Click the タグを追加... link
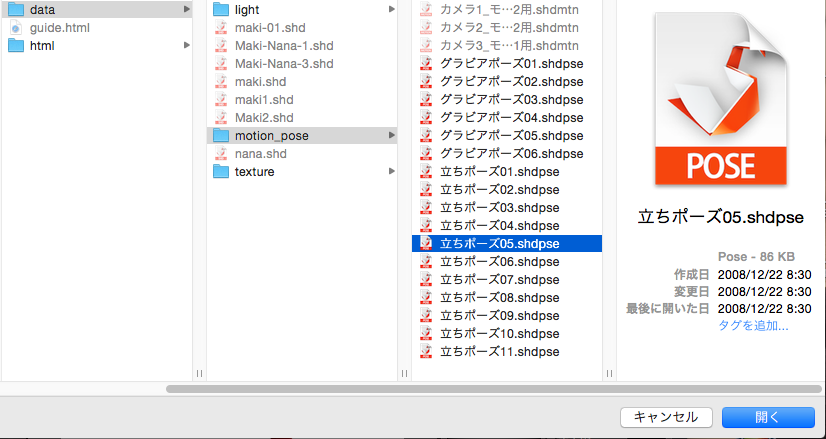The width and height of the screenshot is (826, 439). click(x=753, y=326)
